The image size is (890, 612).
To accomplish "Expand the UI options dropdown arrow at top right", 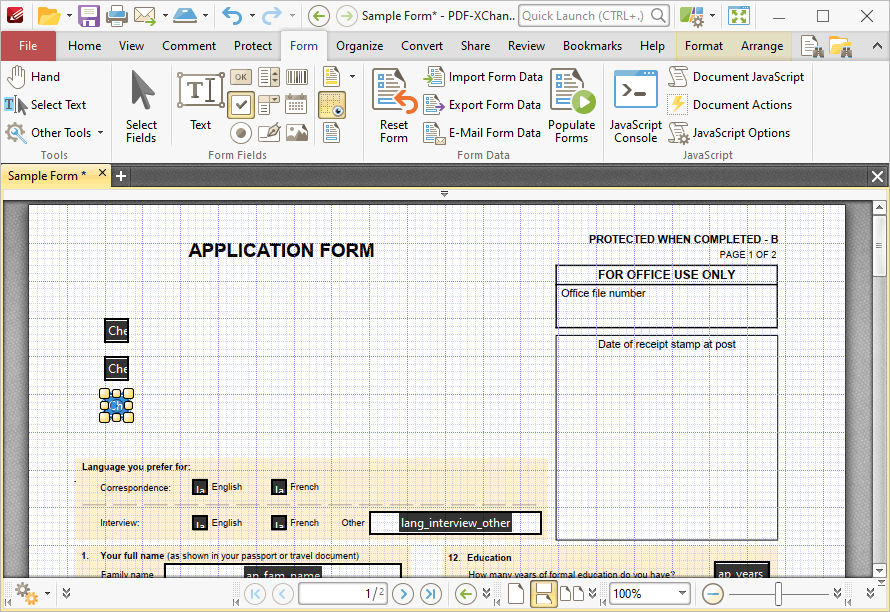I will [712, 16].
